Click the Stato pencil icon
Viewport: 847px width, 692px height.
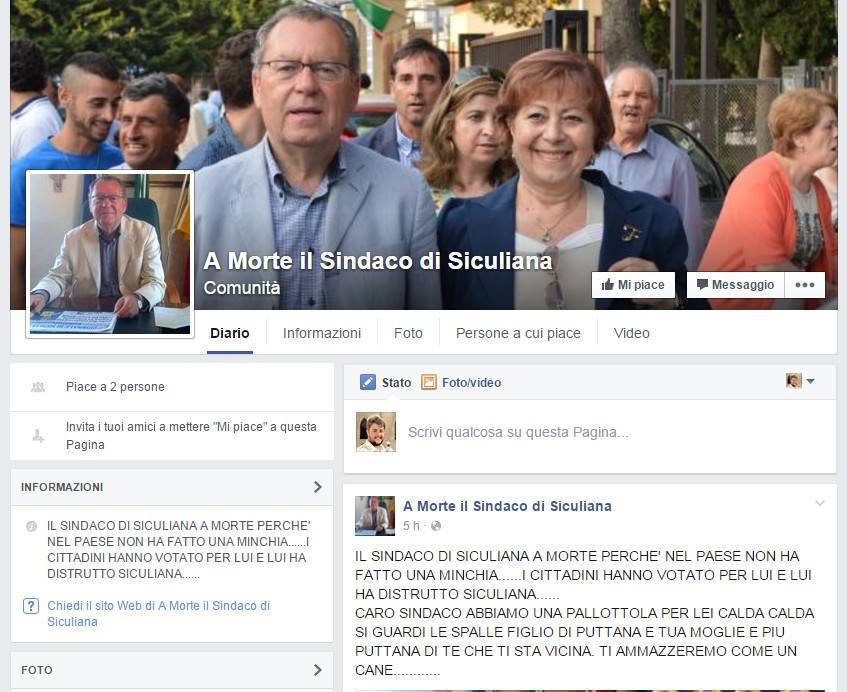368,382
